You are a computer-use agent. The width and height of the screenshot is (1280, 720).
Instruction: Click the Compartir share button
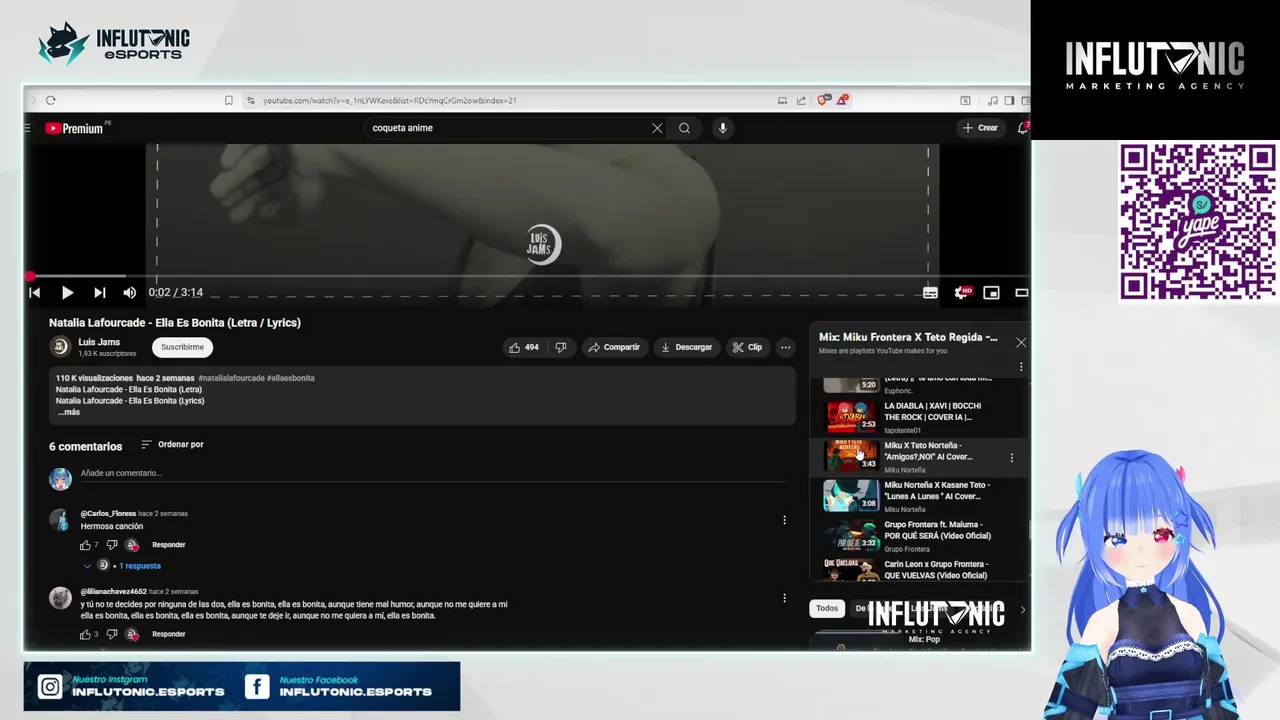pyautogui.click(x=614, y=347)
